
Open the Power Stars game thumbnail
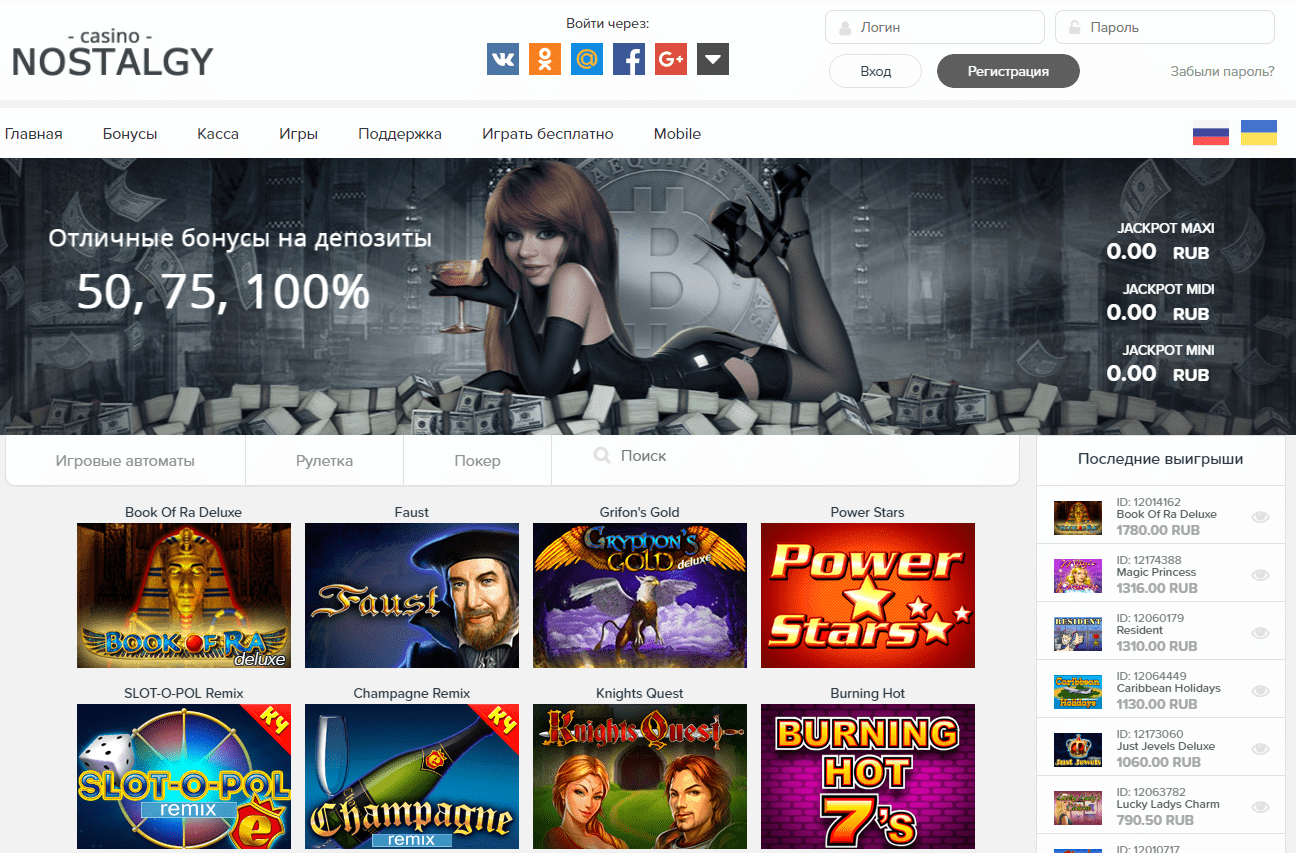pos(867,595)
